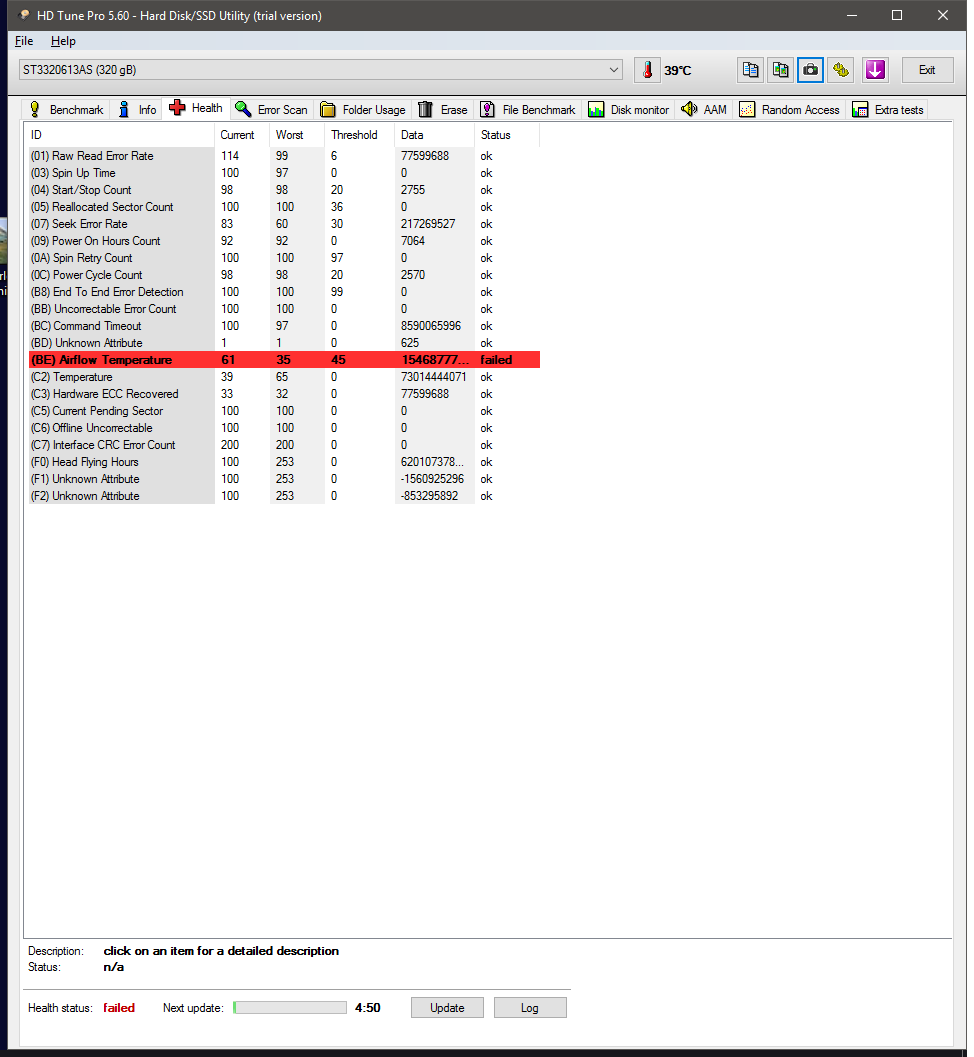Select the Spin Retry Count row
This screenshot has height=1057, width=974.
pos(284,258)
